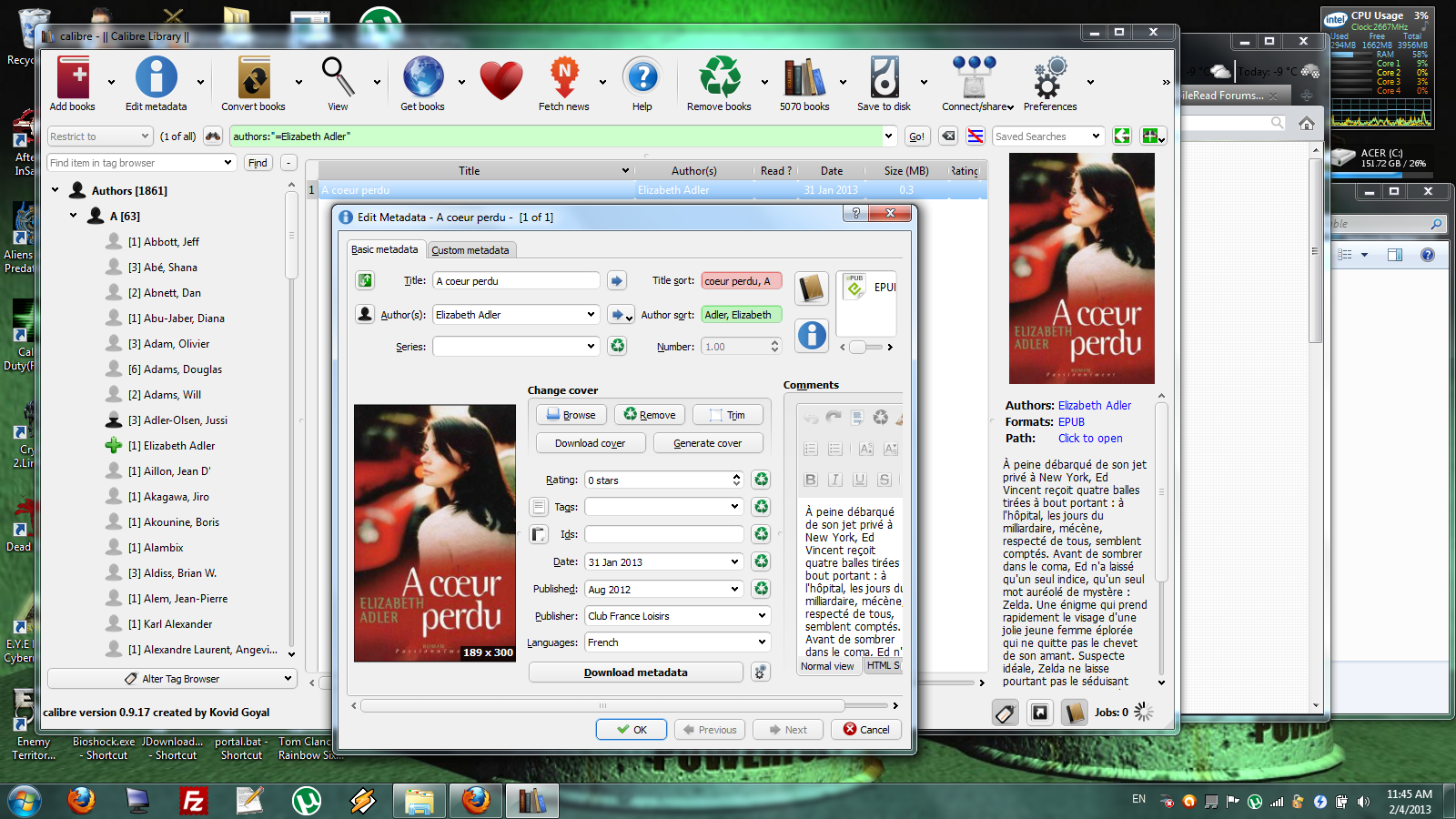
Task: Toggle underline in comments editor
Action: [x=860, y=480]
